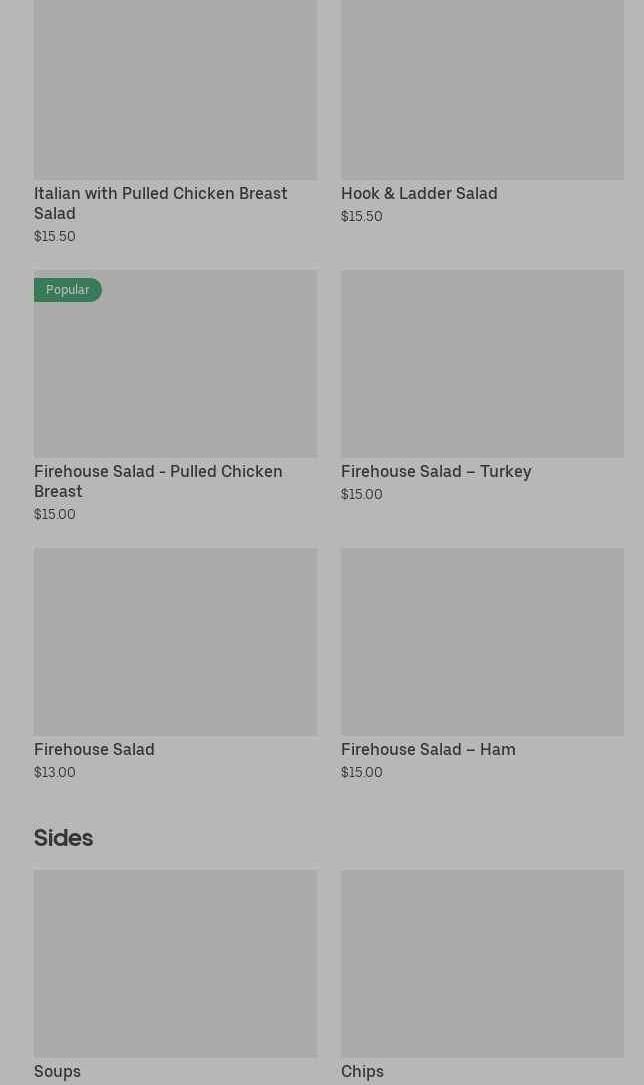Click the plain Firehouse Salad title above $13.00
This screenshot has width=644, height=1085.
pos(94,749)
